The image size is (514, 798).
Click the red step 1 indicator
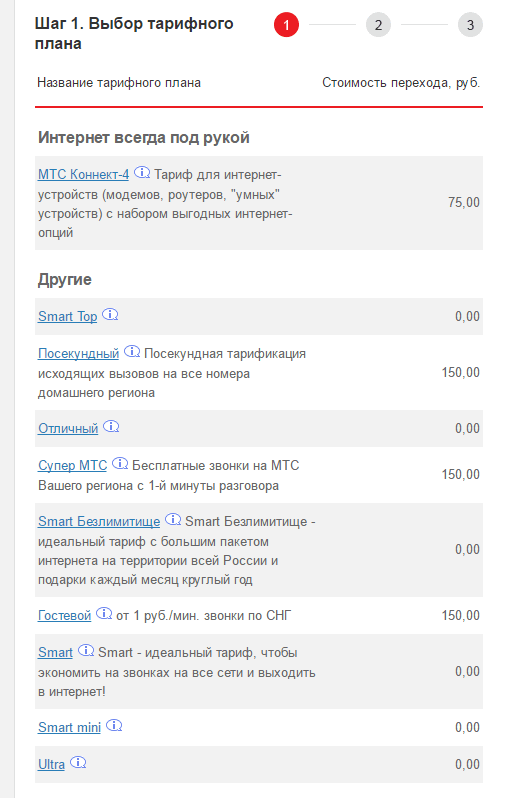[x=287, y=25]
